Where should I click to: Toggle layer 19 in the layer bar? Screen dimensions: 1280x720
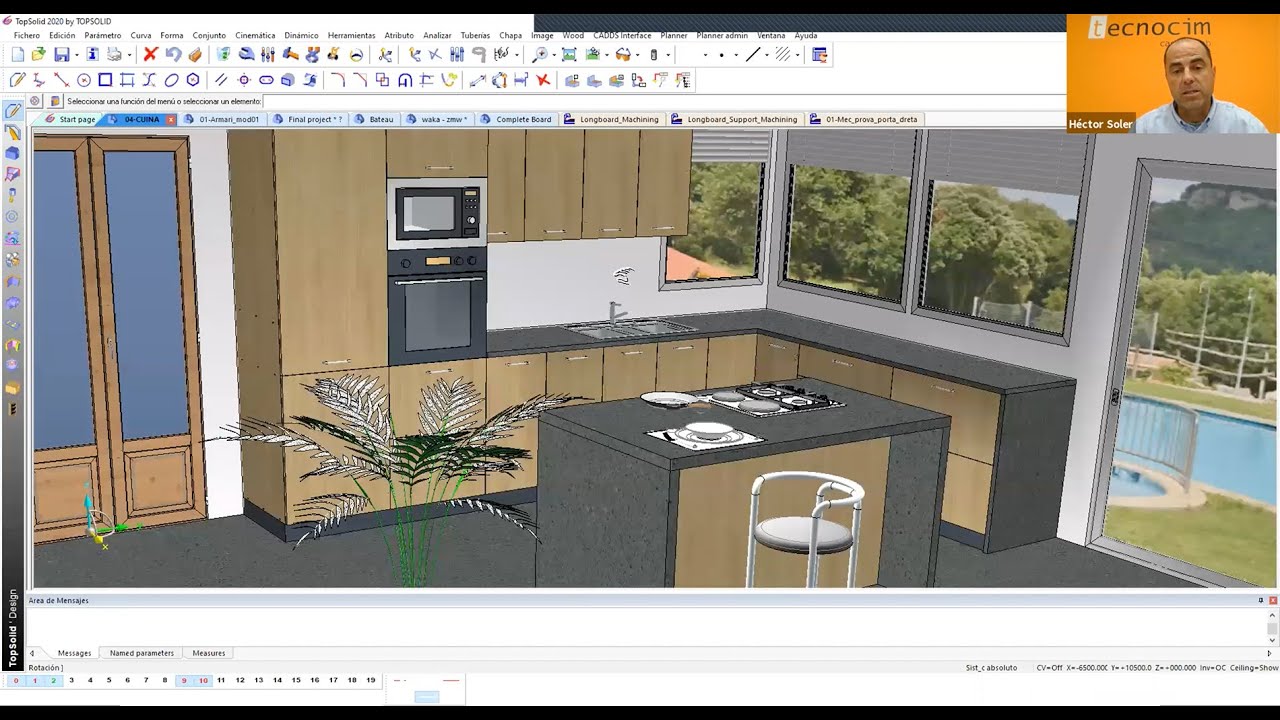(x=370, y=680)
